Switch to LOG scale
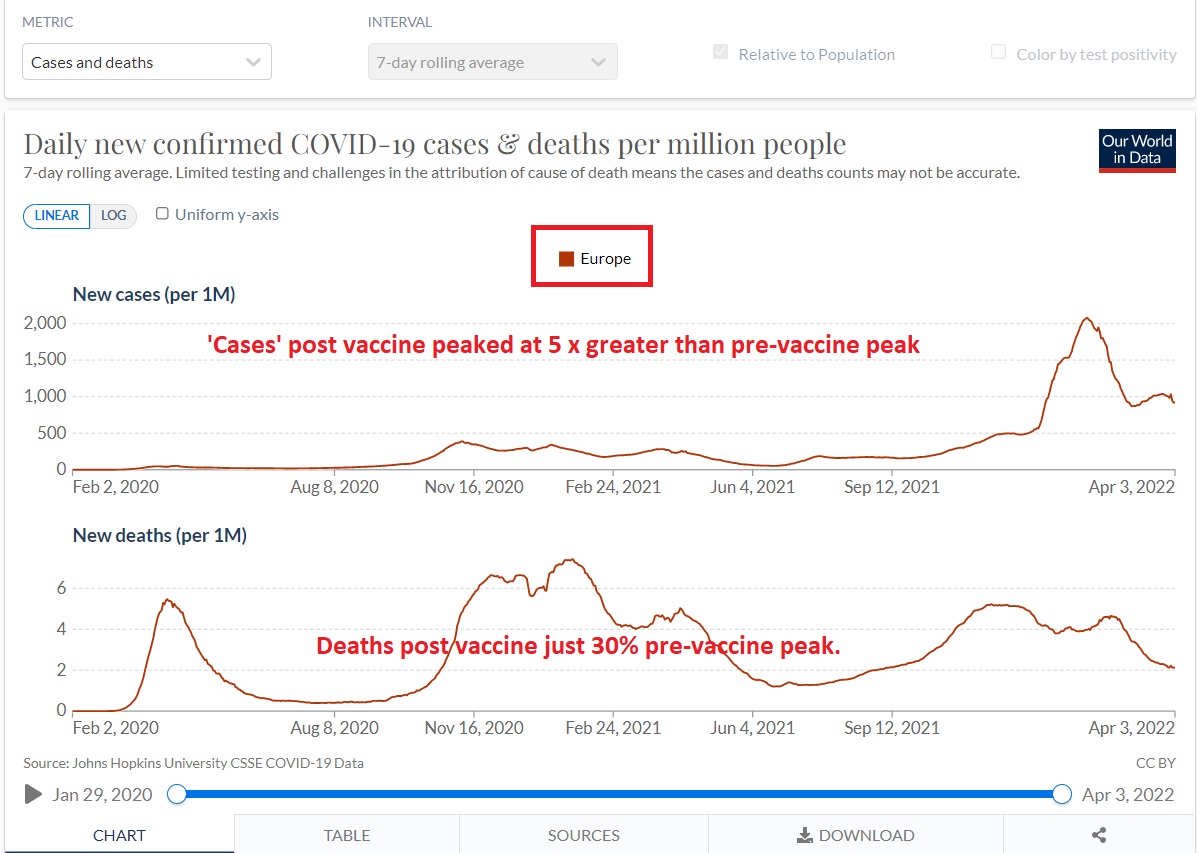The height and width of the screenshot is (853, 1197). [x=114, y=215]
